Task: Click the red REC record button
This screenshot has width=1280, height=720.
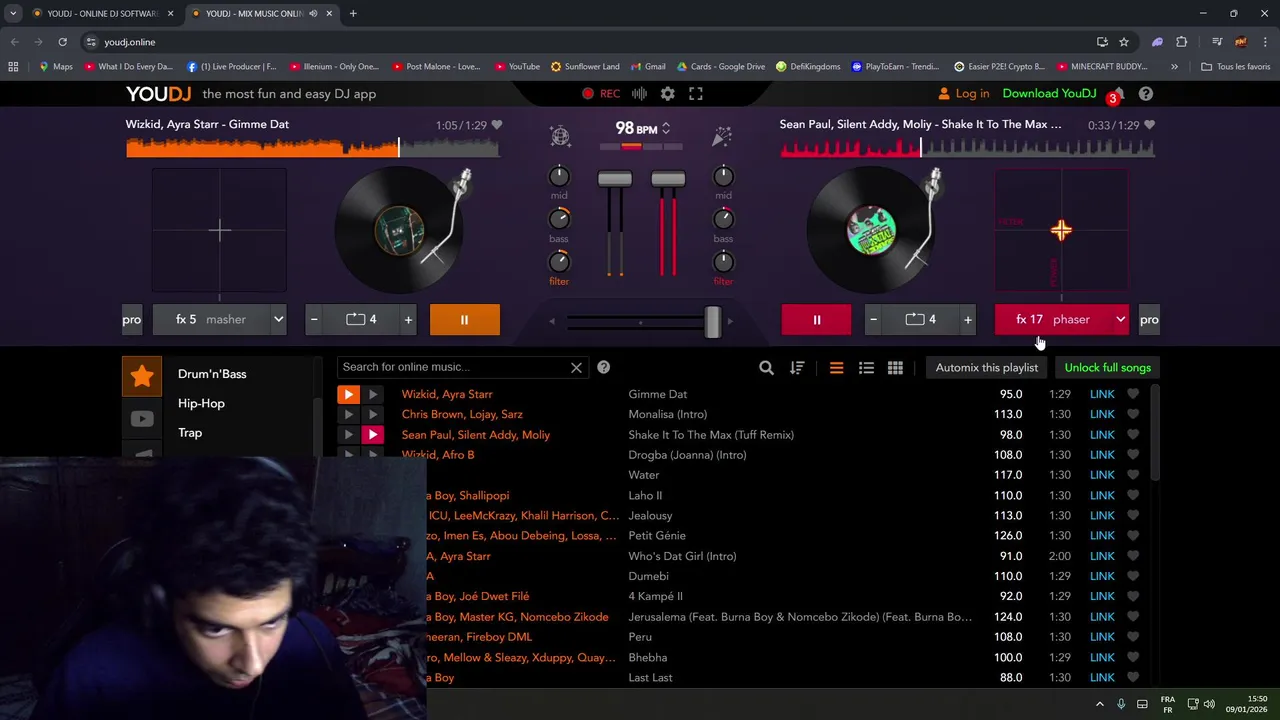Action: coord(601,93)
